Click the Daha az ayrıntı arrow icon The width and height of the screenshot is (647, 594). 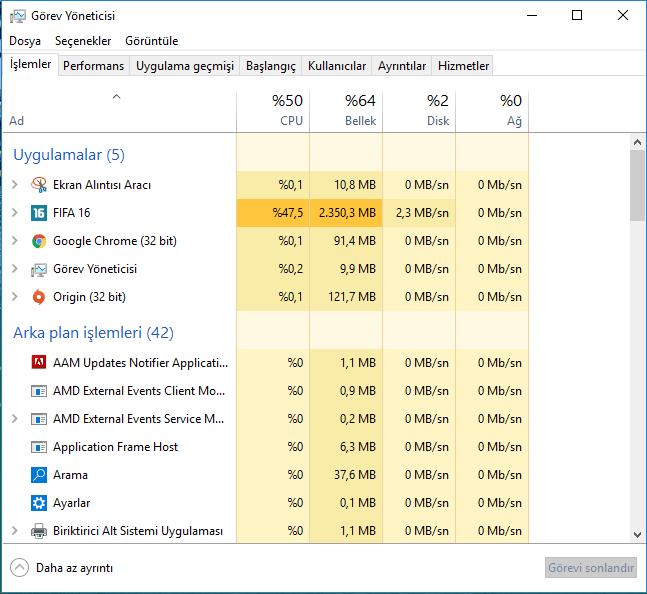coord(19,568)
